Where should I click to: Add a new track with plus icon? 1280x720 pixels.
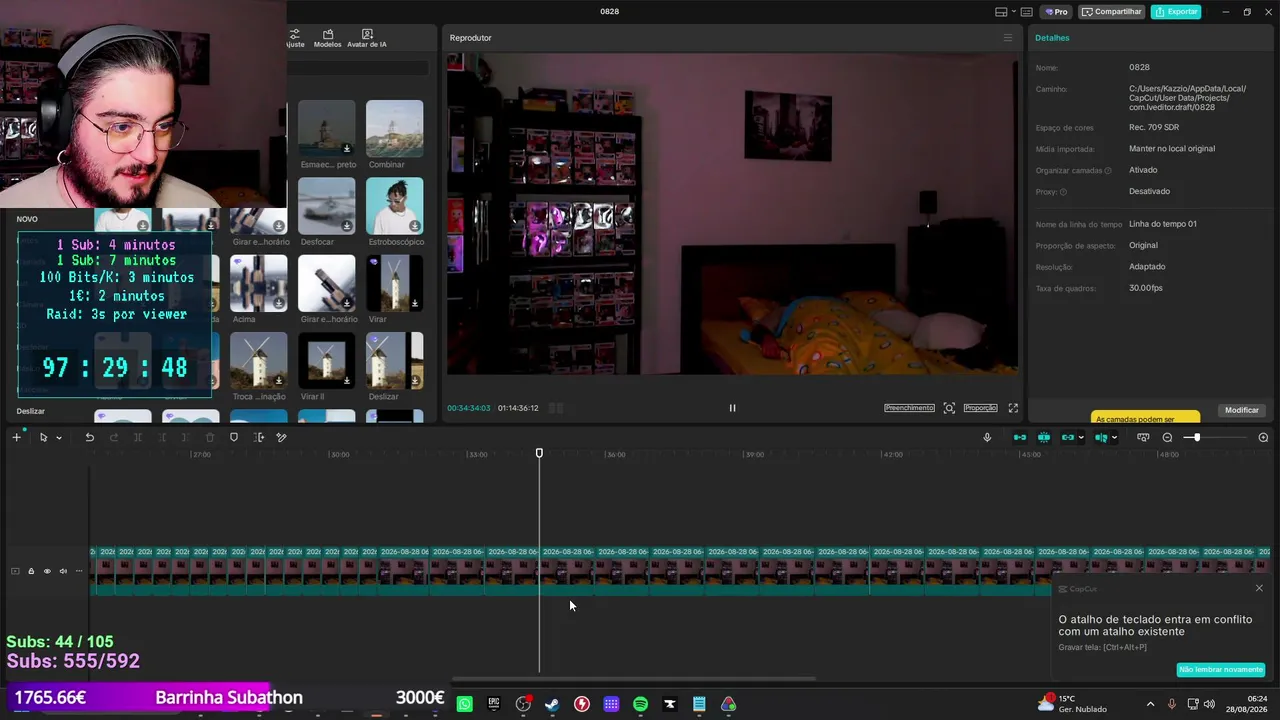tap(16, 437)
